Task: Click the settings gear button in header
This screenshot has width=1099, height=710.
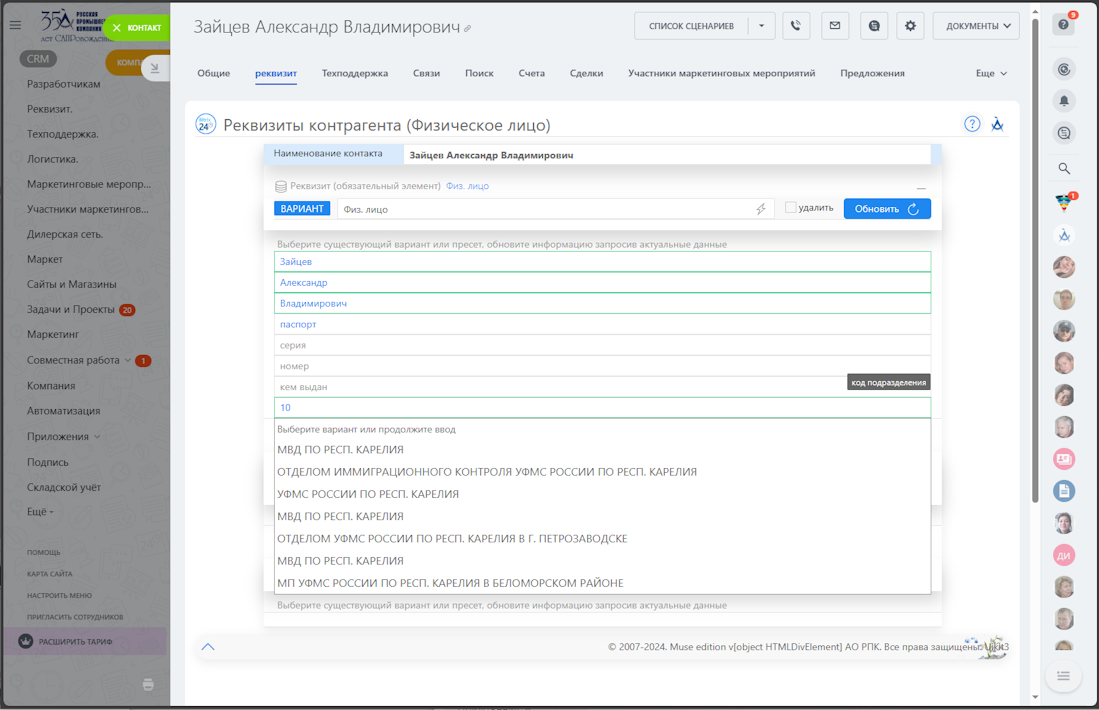Action: pyautogui.click(x=910, y=26)
